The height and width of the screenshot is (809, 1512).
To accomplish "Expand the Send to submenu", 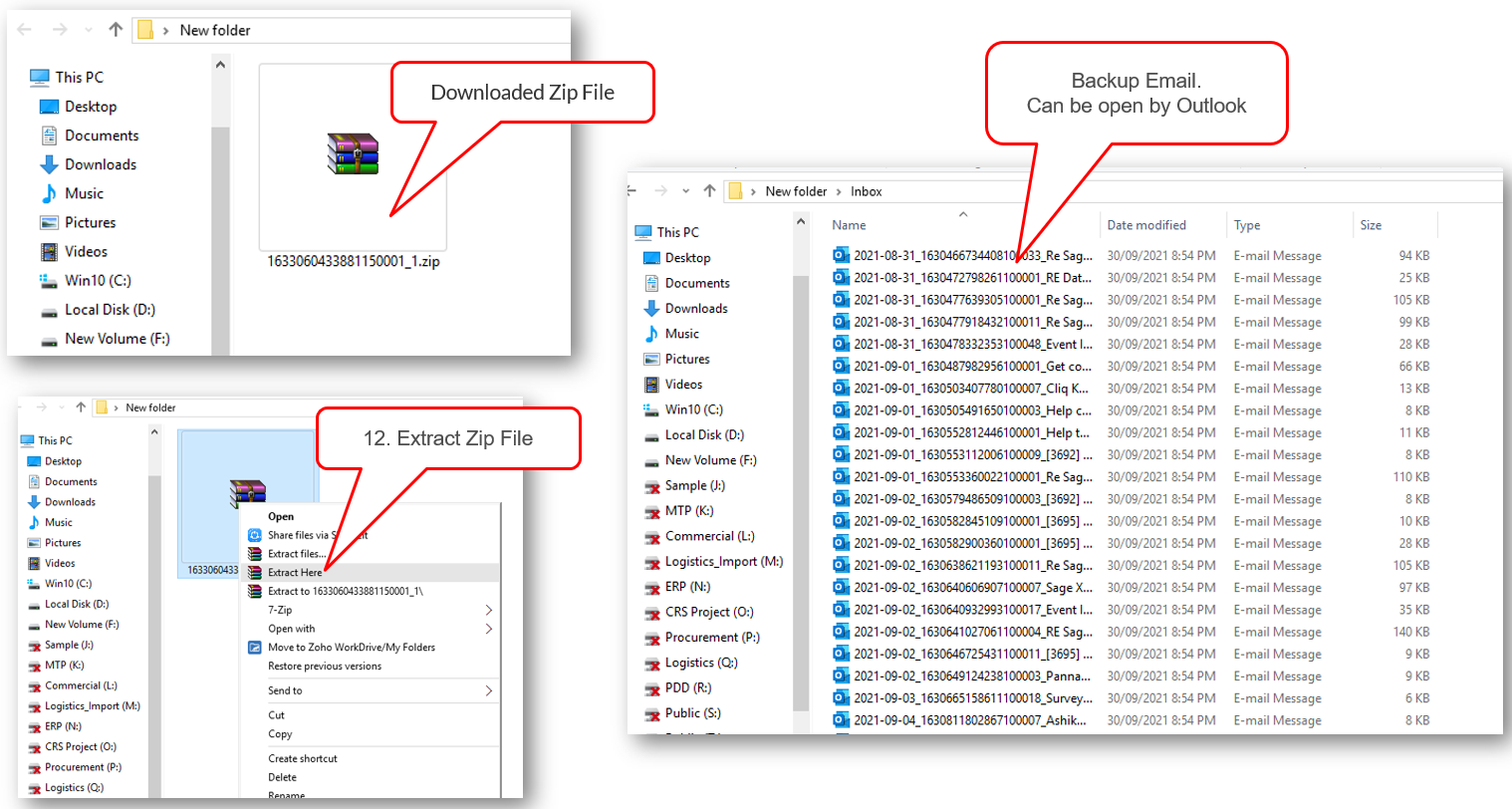I will (x=488, y=690).
